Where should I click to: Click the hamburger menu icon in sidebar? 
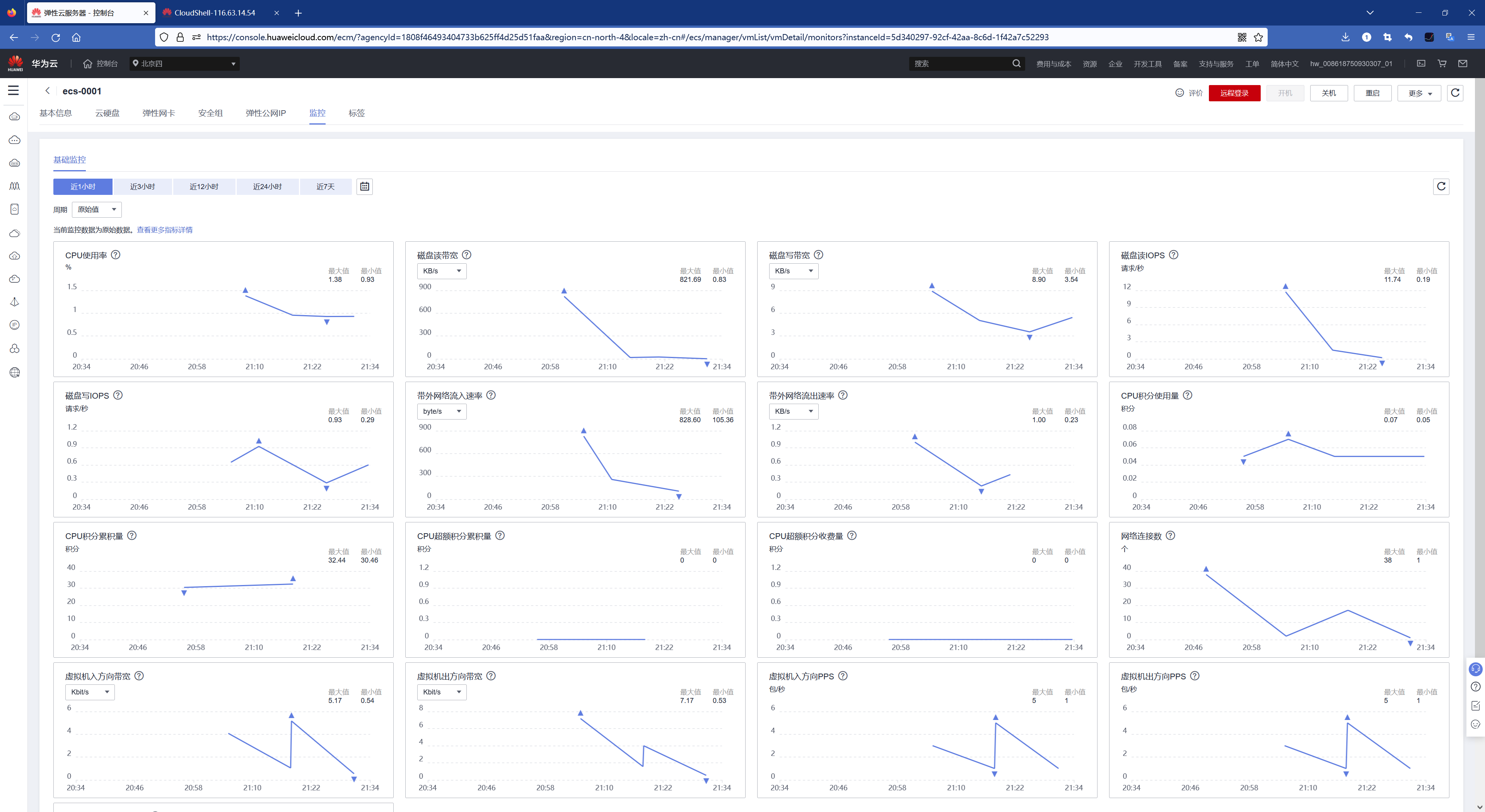(x=13, y=90)
